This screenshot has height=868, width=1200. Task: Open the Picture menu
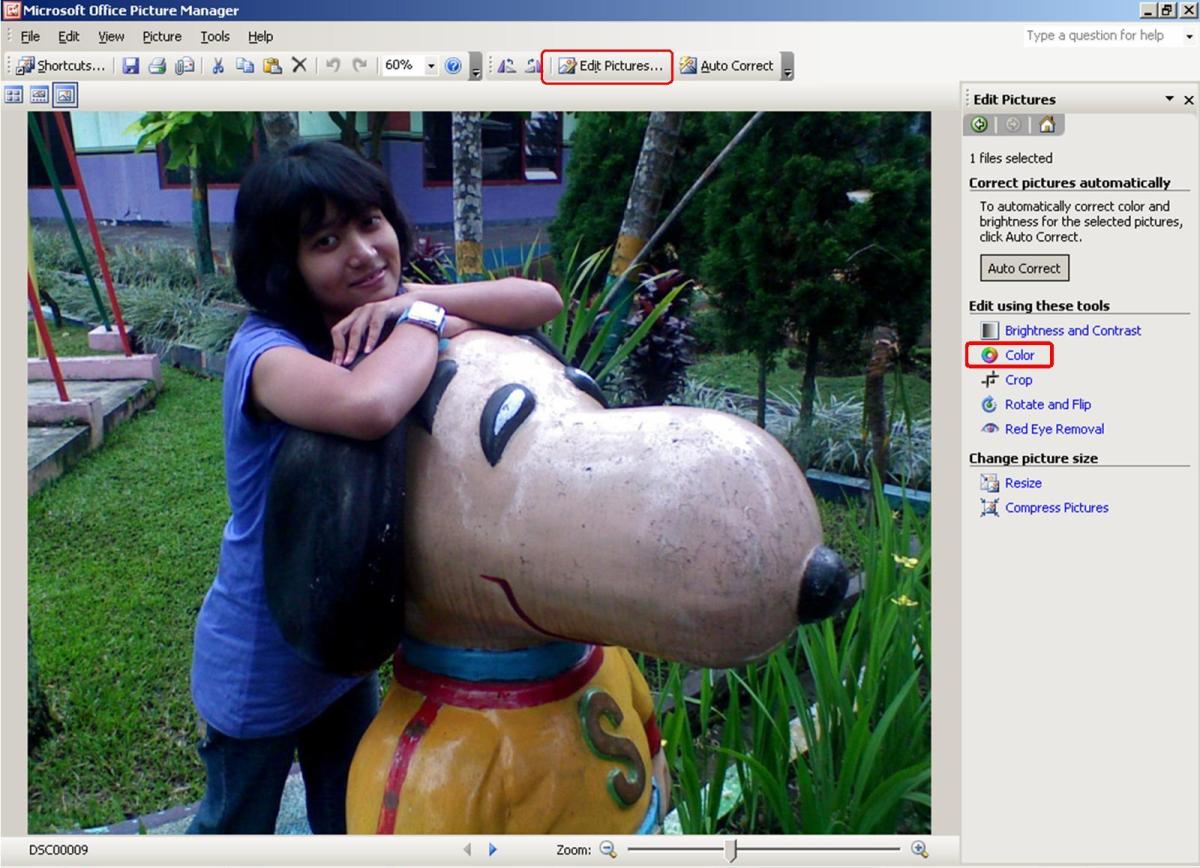click(162, 36)
